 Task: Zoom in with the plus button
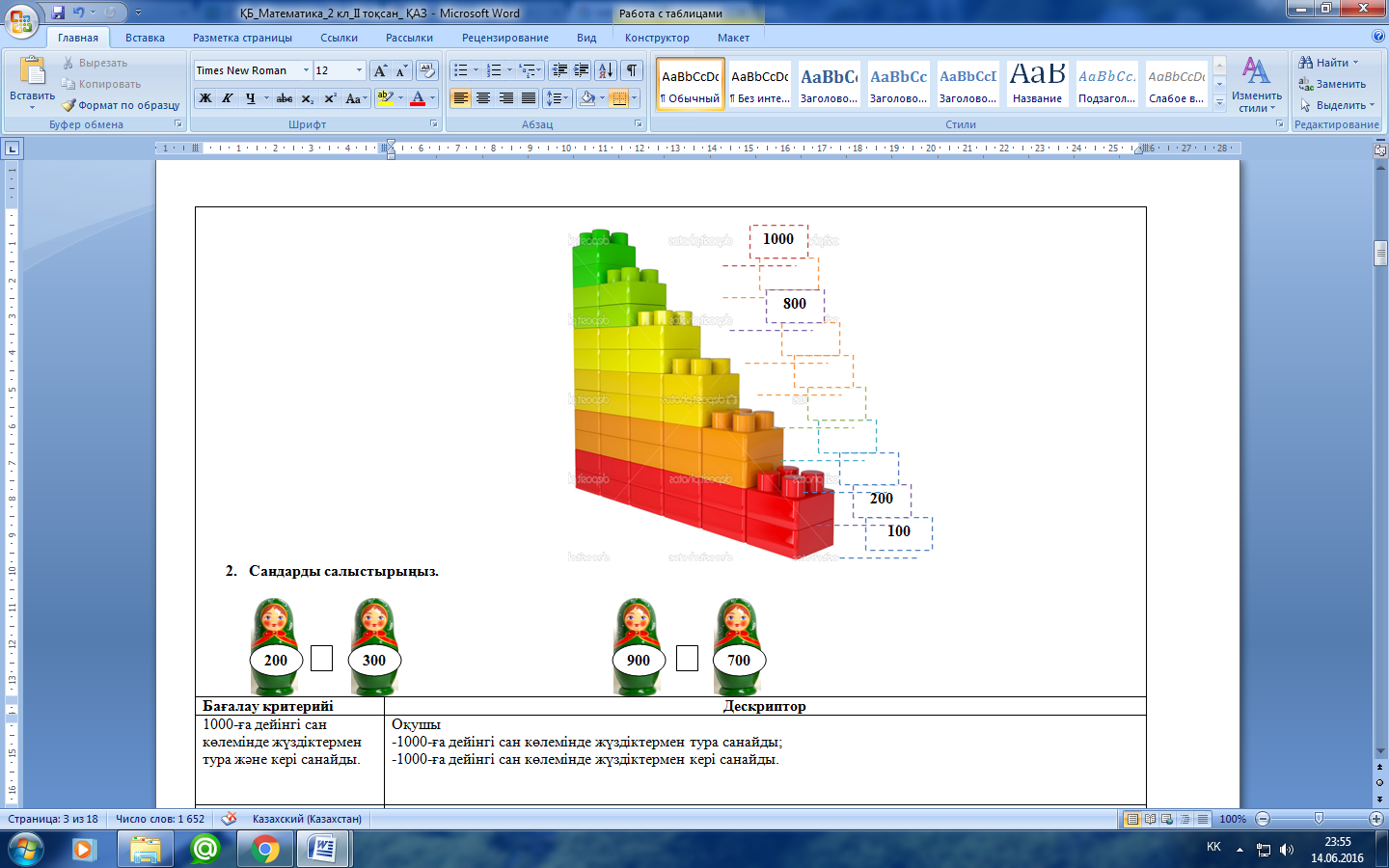point(1376,819)
